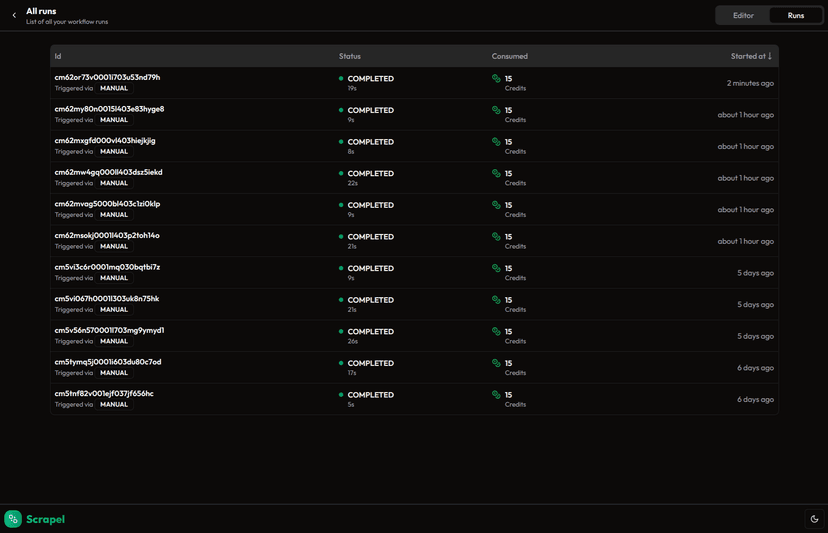Select run id cm5vi067h0001l303uk8n75hk
Viewport: 828px width, 533px height.
pyautogui.click(x=107, y=299)
